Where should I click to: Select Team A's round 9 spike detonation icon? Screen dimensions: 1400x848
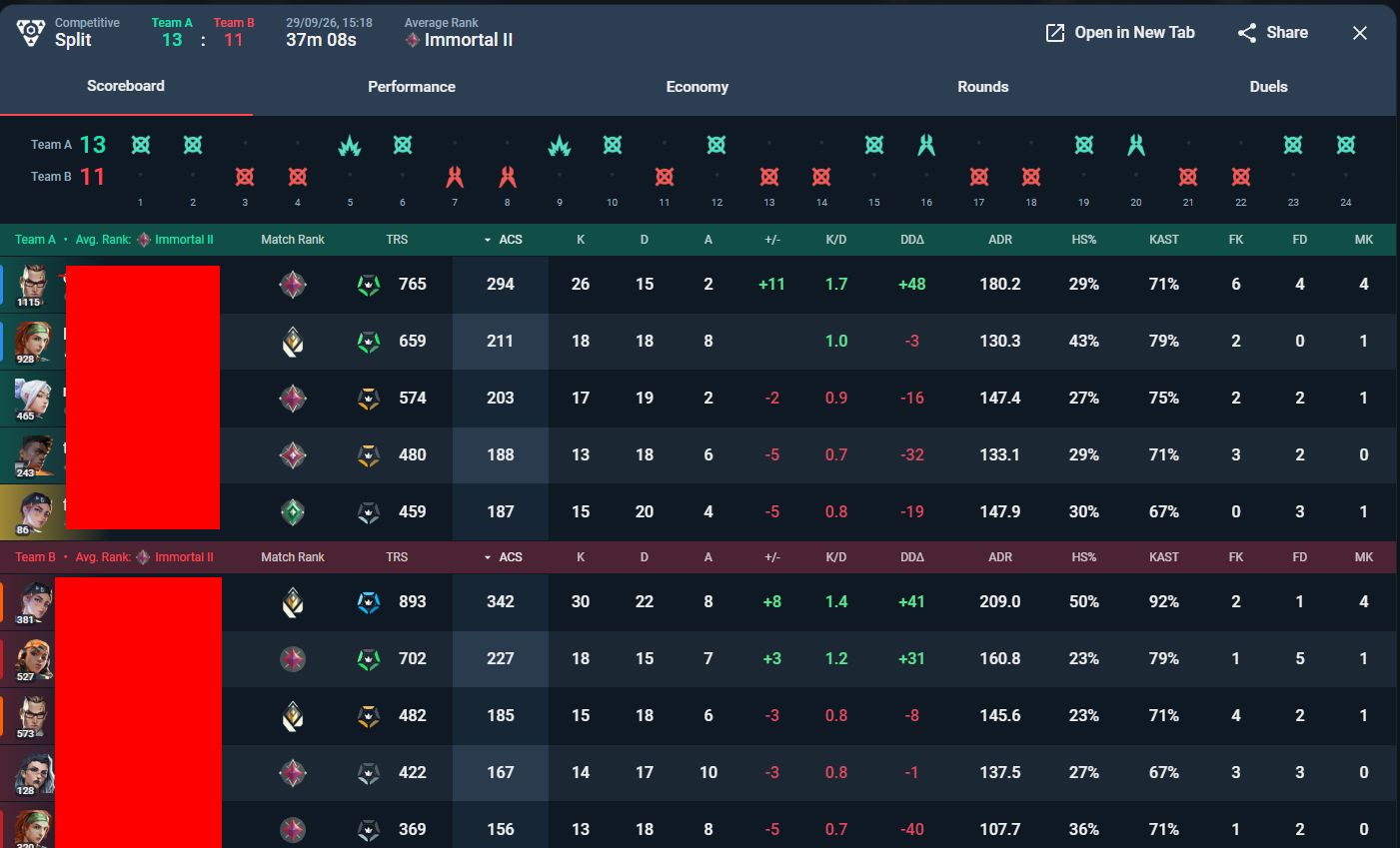(560, 146)
